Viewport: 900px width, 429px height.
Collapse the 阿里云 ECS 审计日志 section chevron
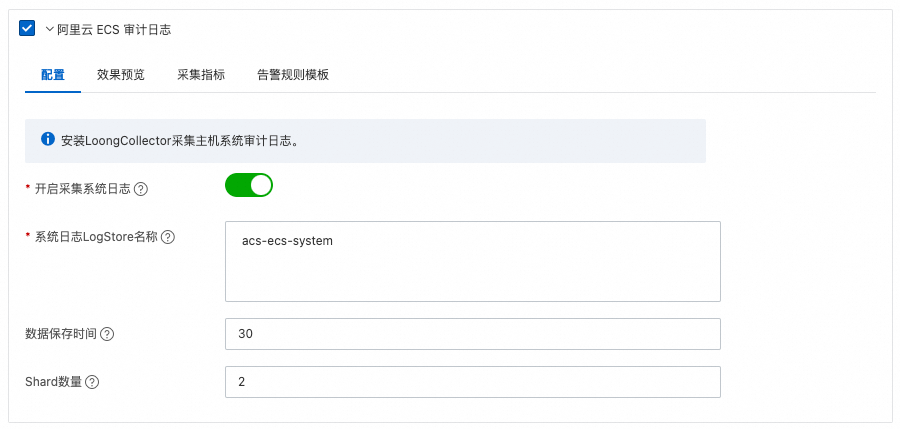[x=49, y=29]
